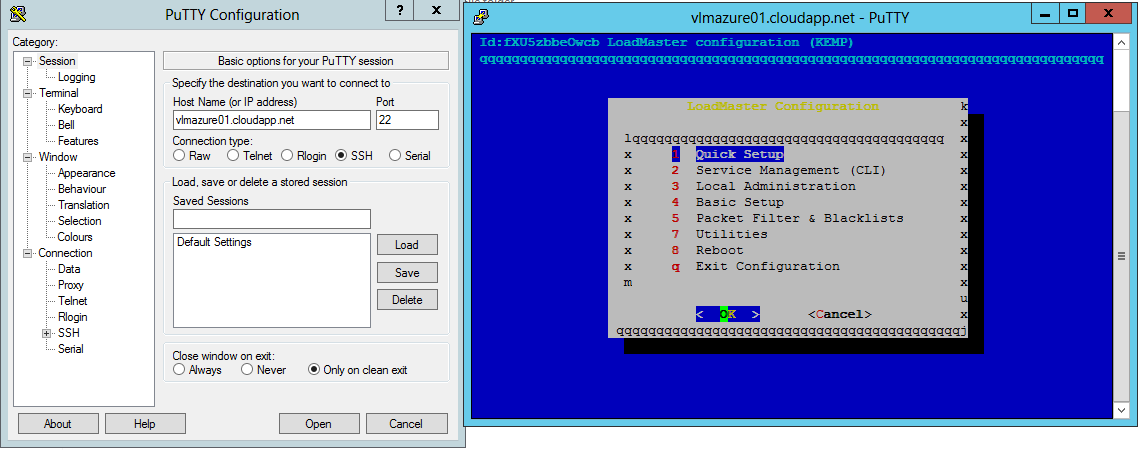Open the Data settings category
Screen dimensions: 1140x450
click(x=69, y=269)
